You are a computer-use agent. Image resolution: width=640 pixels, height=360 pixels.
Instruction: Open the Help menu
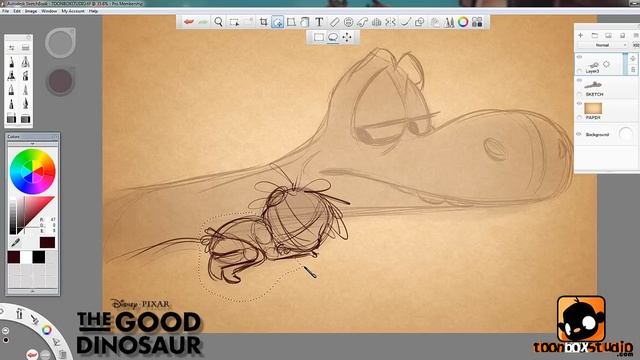(93, 11)
